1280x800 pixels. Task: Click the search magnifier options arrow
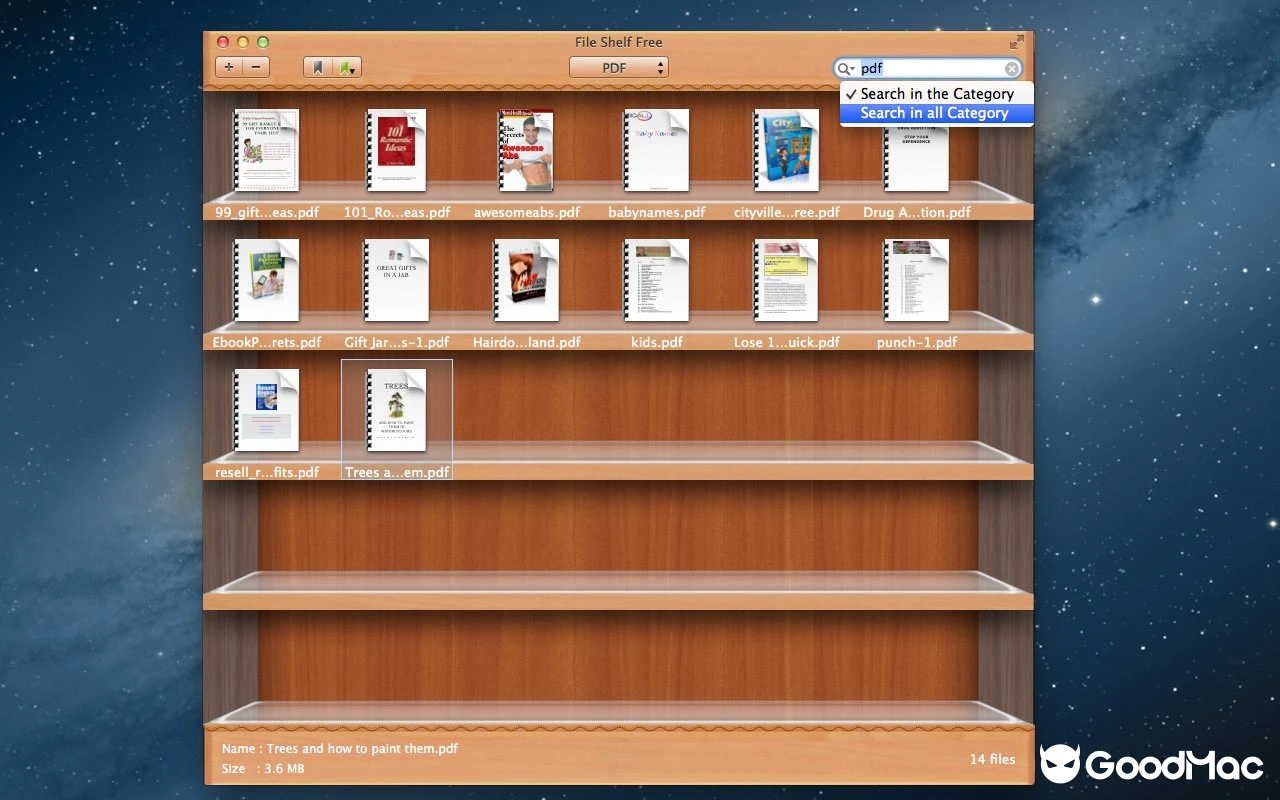tap(846, 68)
